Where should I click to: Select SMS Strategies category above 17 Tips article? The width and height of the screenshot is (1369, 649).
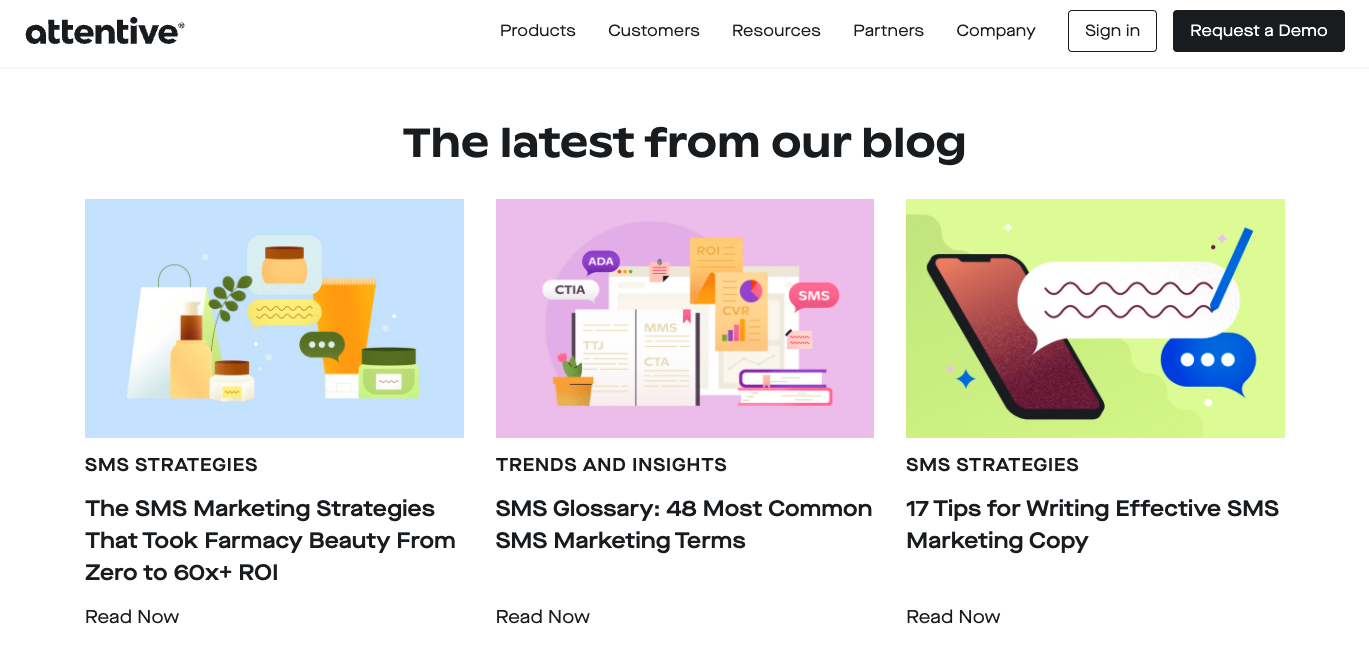[x=992, y=465]
